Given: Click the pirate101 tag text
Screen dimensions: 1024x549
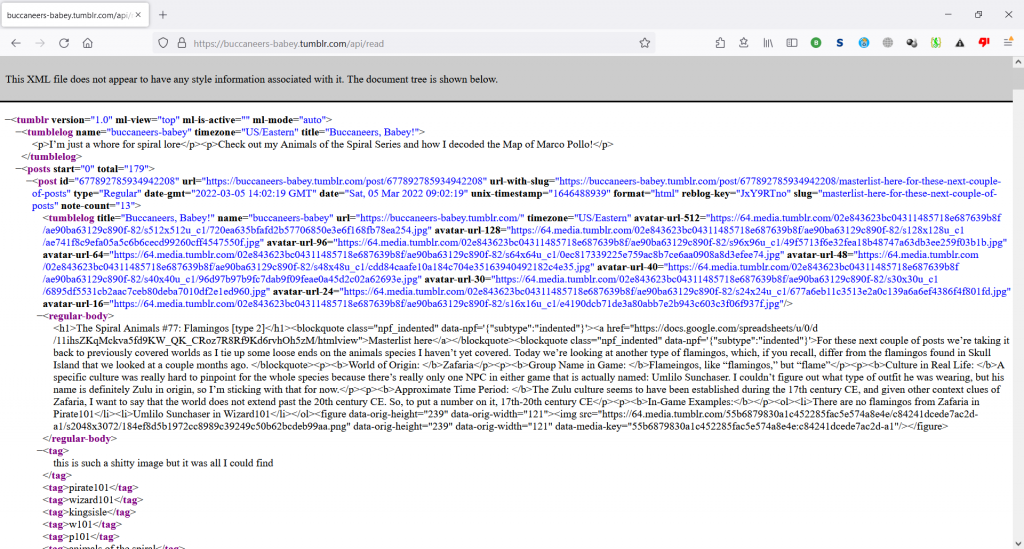Looking at the screenshot, I should (88, 488).
